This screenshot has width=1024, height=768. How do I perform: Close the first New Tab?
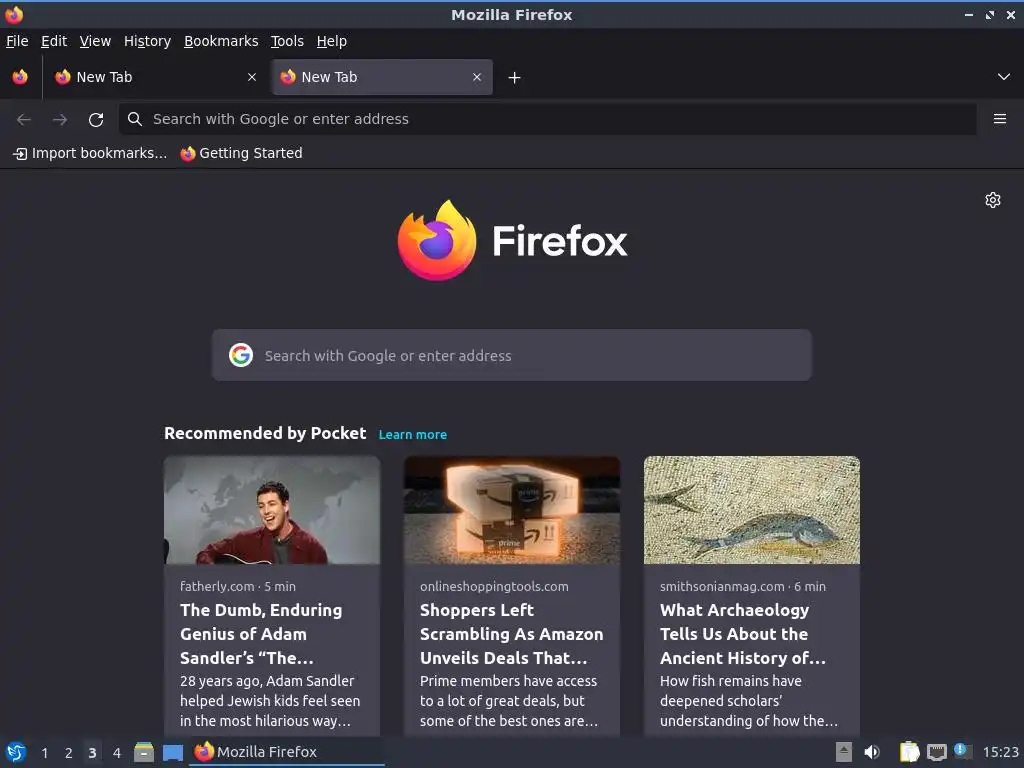click(x=252, y=77)
